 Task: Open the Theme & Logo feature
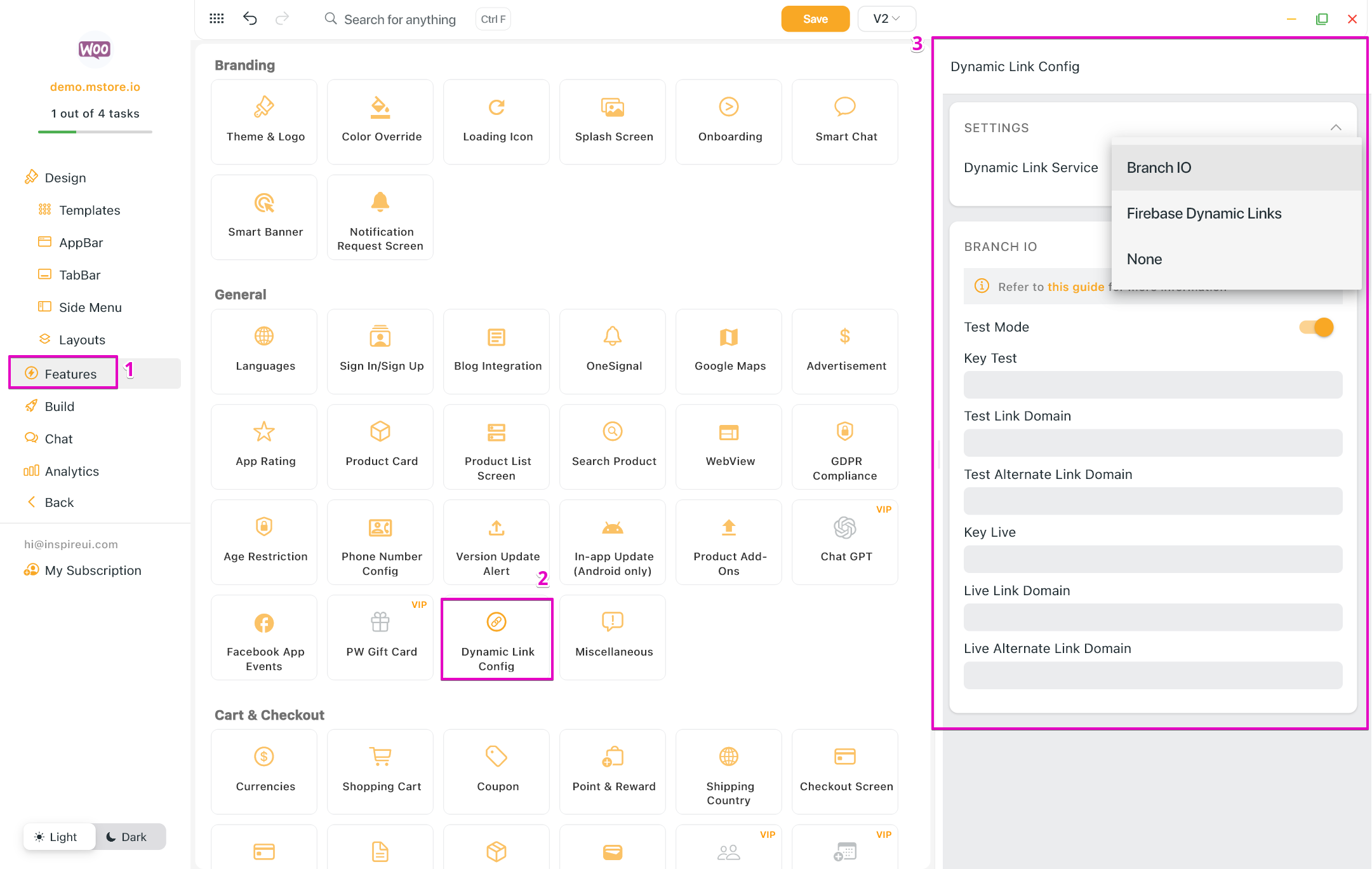coord(264,121)
